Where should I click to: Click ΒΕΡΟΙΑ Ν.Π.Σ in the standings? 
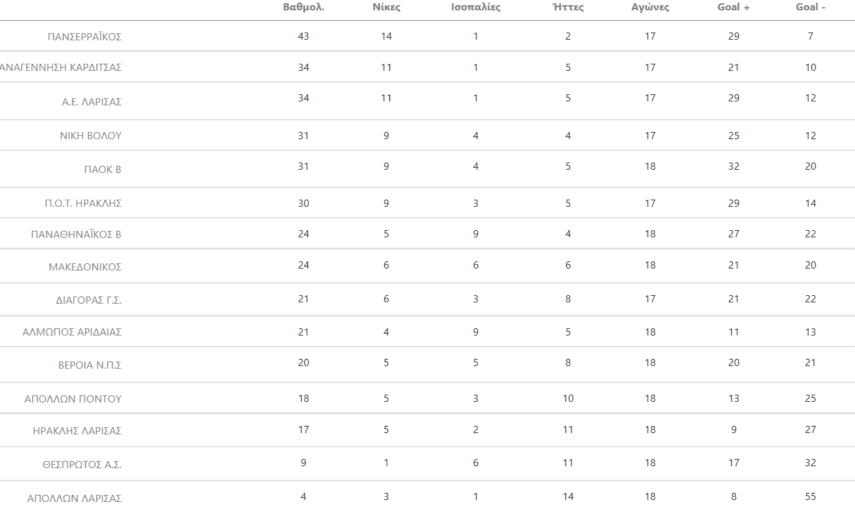pos(94,366)
